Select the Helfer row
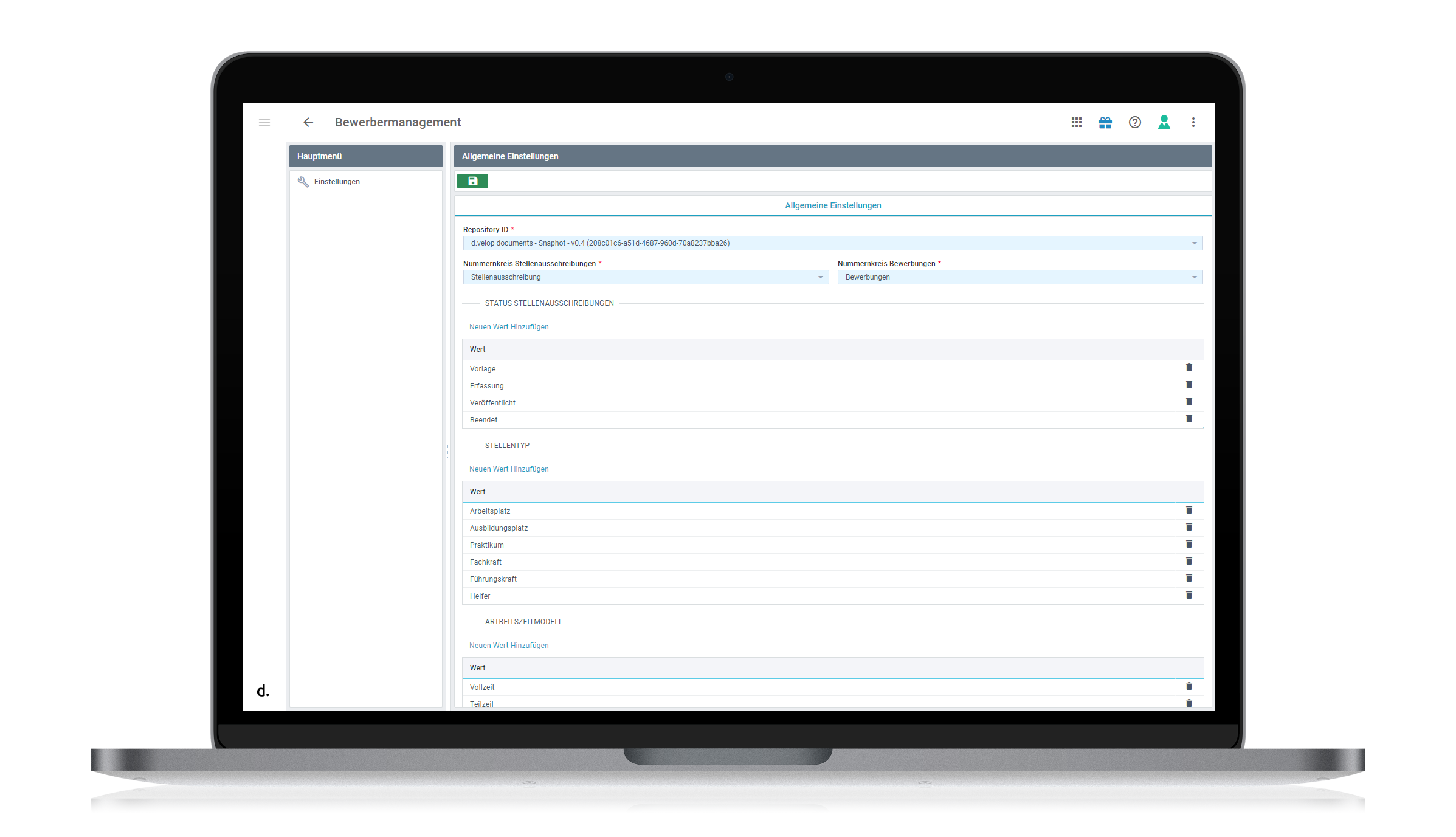This screenshot has width=1456, height=837. coord(833,596)
